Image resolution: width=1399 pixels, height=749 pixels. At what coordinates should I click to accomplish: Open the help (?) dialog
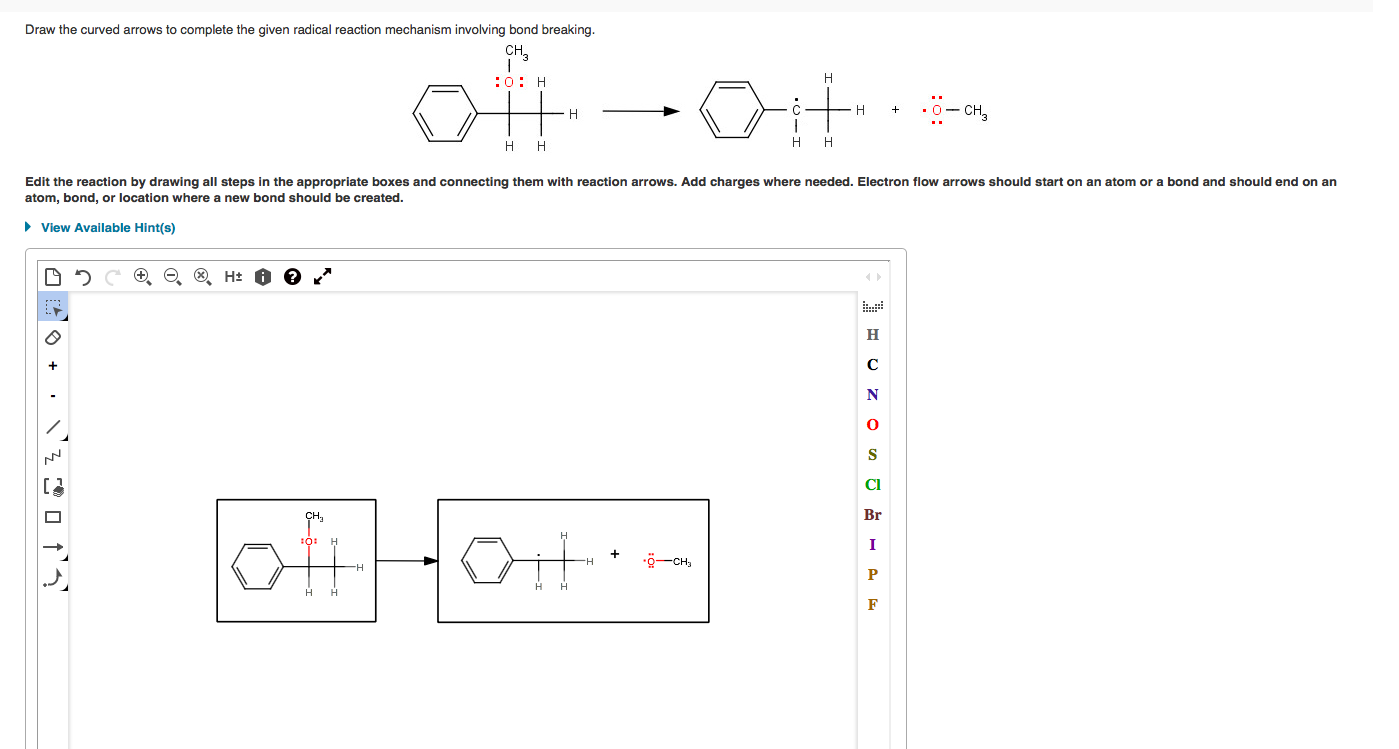pyautogui.click(x=292, y=276)
